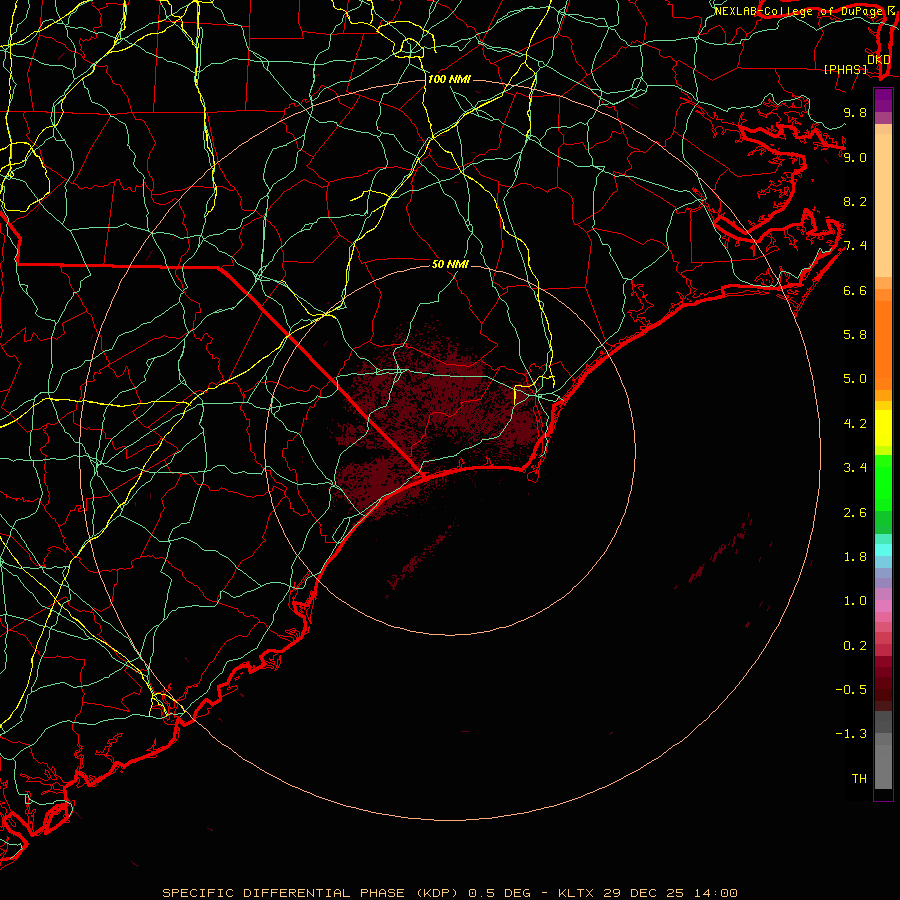900x900 pixels.
Task: Click the 3.4 scale value
Action: 855,468
